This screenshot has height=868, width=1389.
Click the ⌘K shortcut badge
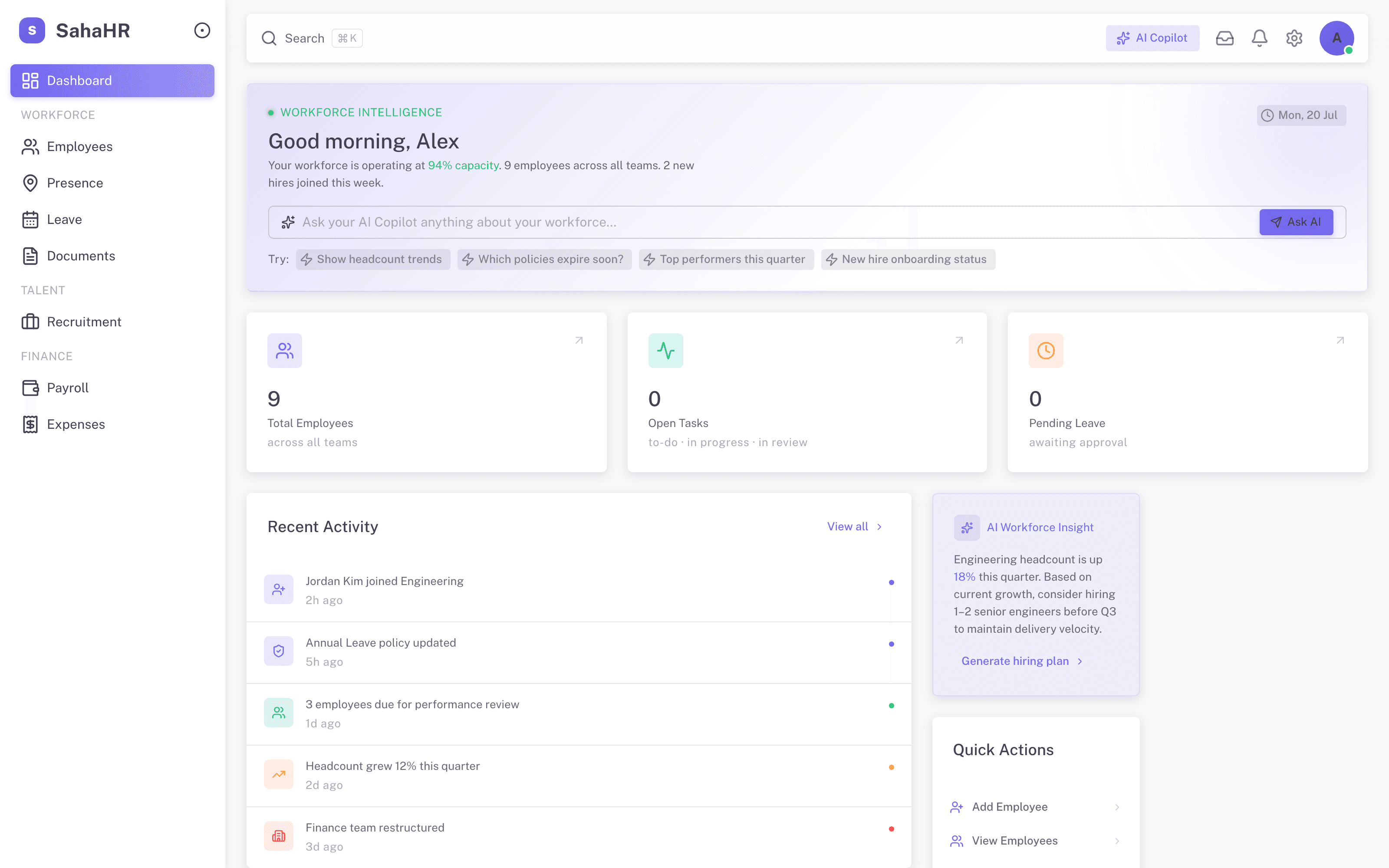[347, 39]
